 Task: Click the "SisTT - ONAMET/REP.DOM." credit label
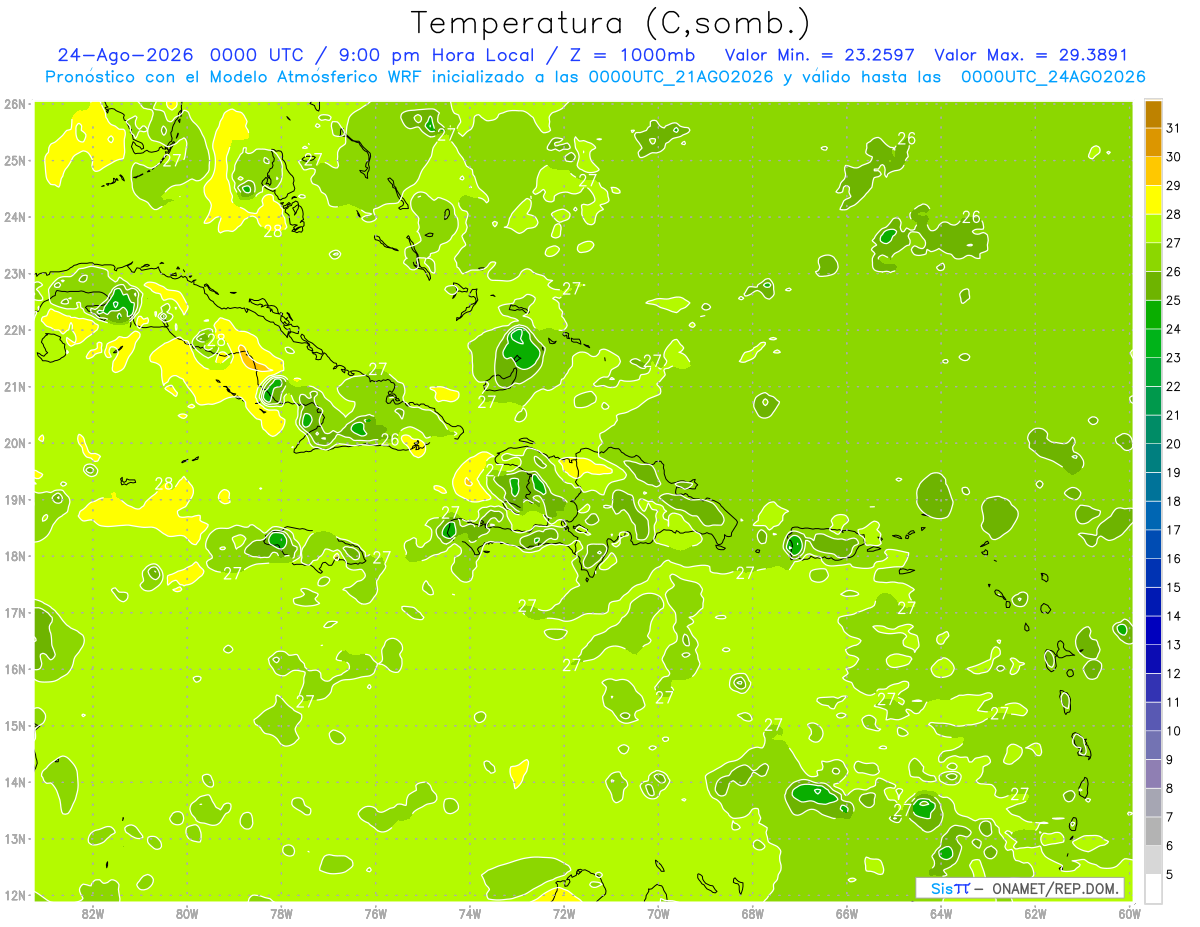click(x=1020, y=888)
